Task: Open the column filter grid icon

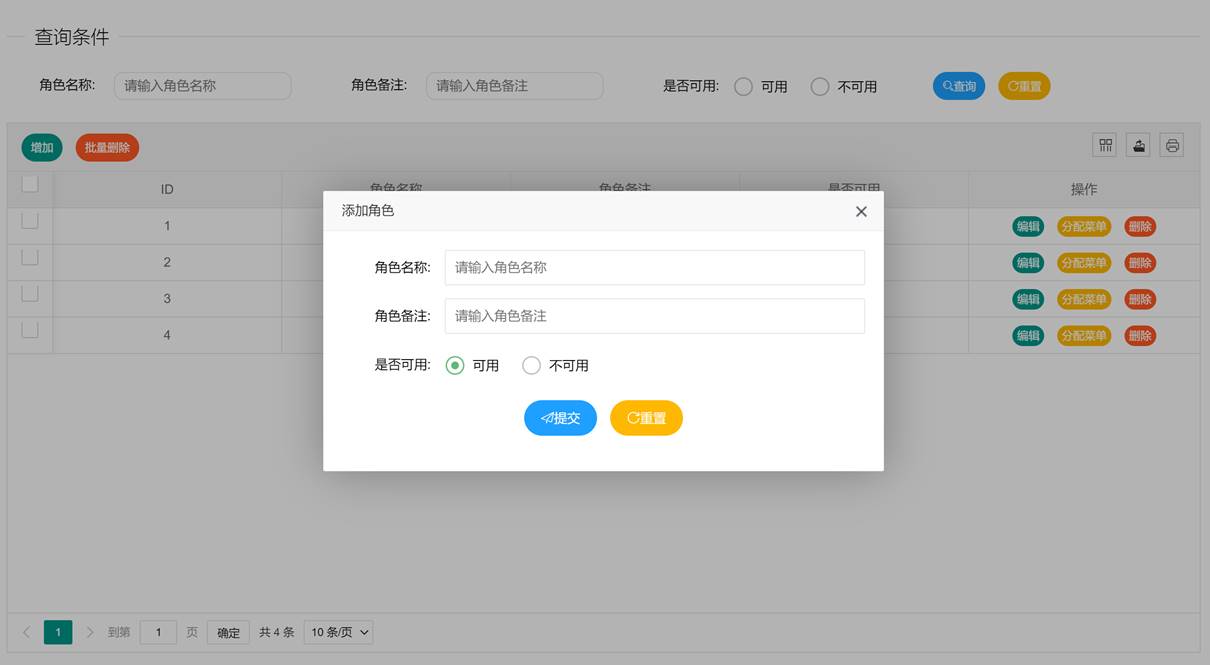Action: click(1105, 146)
